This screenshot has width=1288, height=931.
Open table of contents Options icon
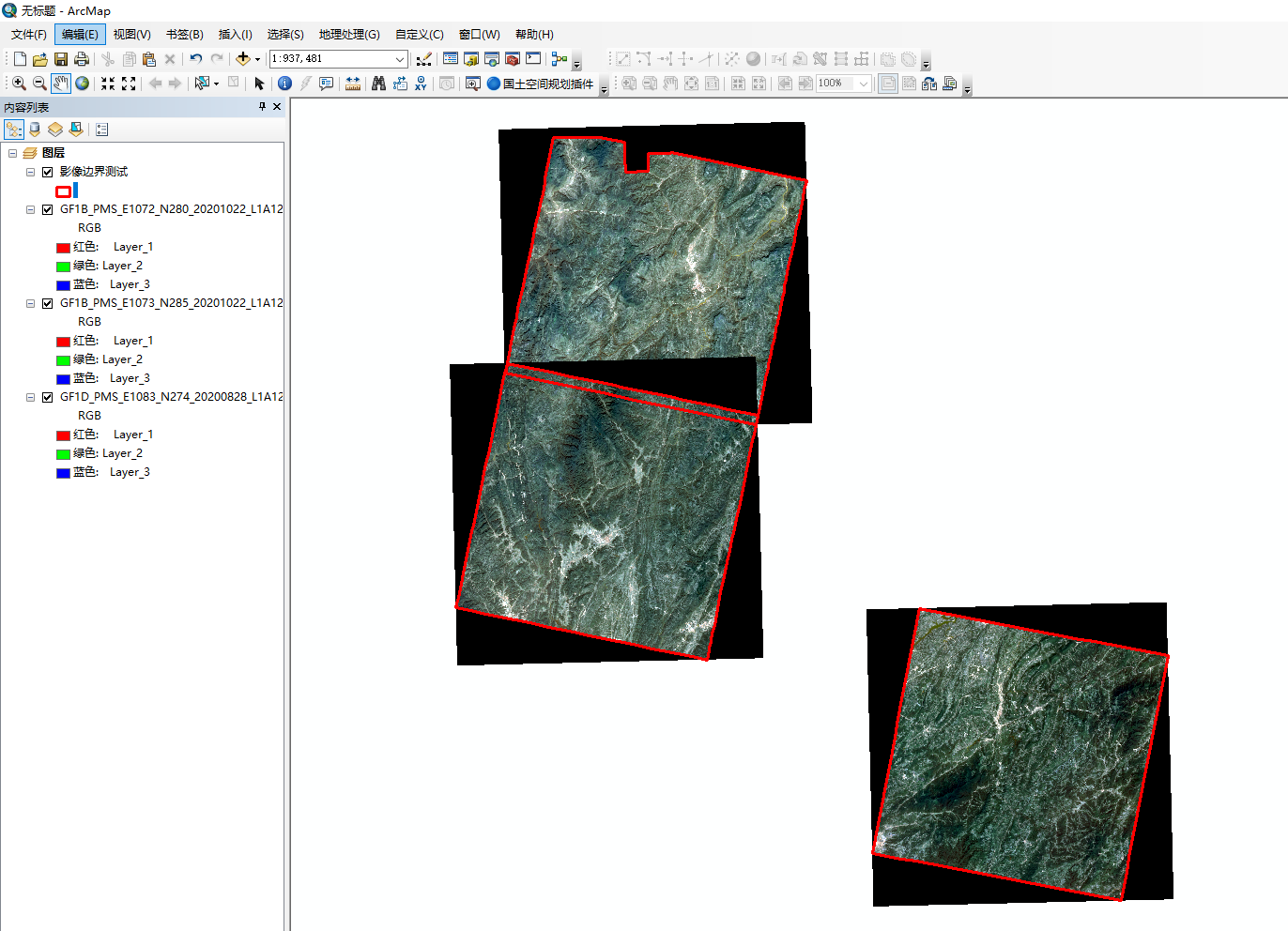pyautogui.click(x=102, y=130)
